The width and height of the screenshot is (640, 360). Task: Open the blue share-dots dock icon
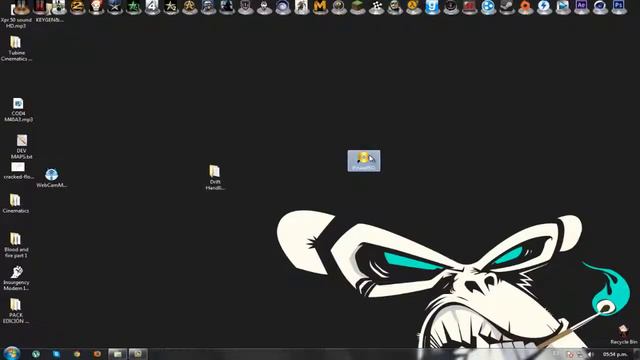click(488, 7)
